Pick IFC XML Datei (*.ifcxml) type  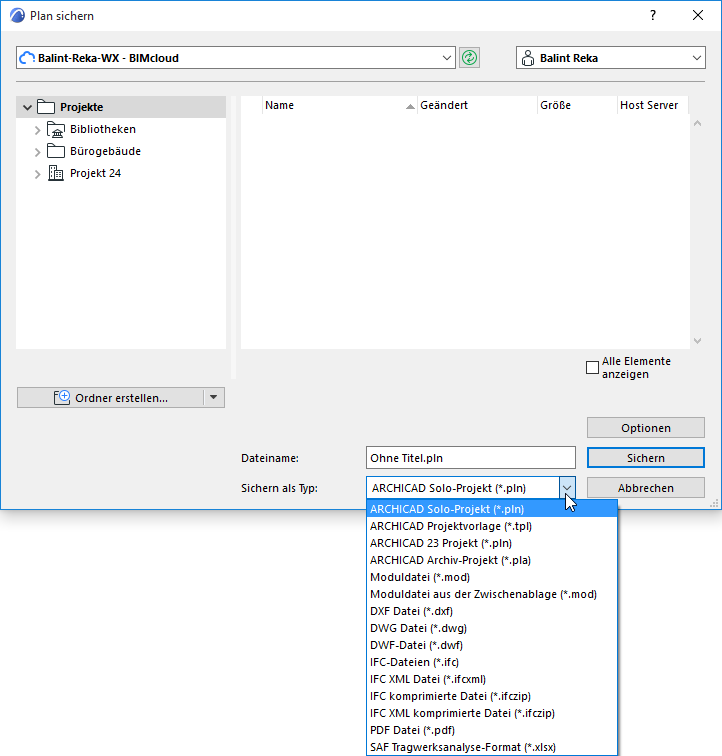(491, 679)
